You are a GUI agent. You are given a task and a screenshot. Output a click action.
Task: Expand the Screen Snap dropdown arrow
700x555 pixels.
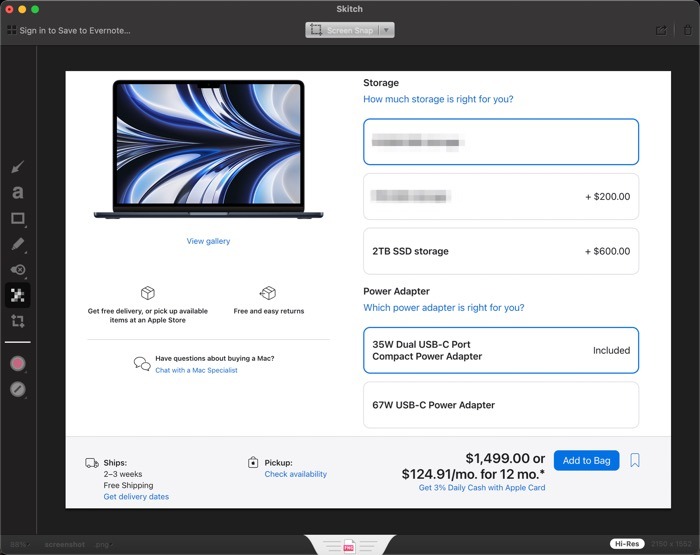pos(387,30)
